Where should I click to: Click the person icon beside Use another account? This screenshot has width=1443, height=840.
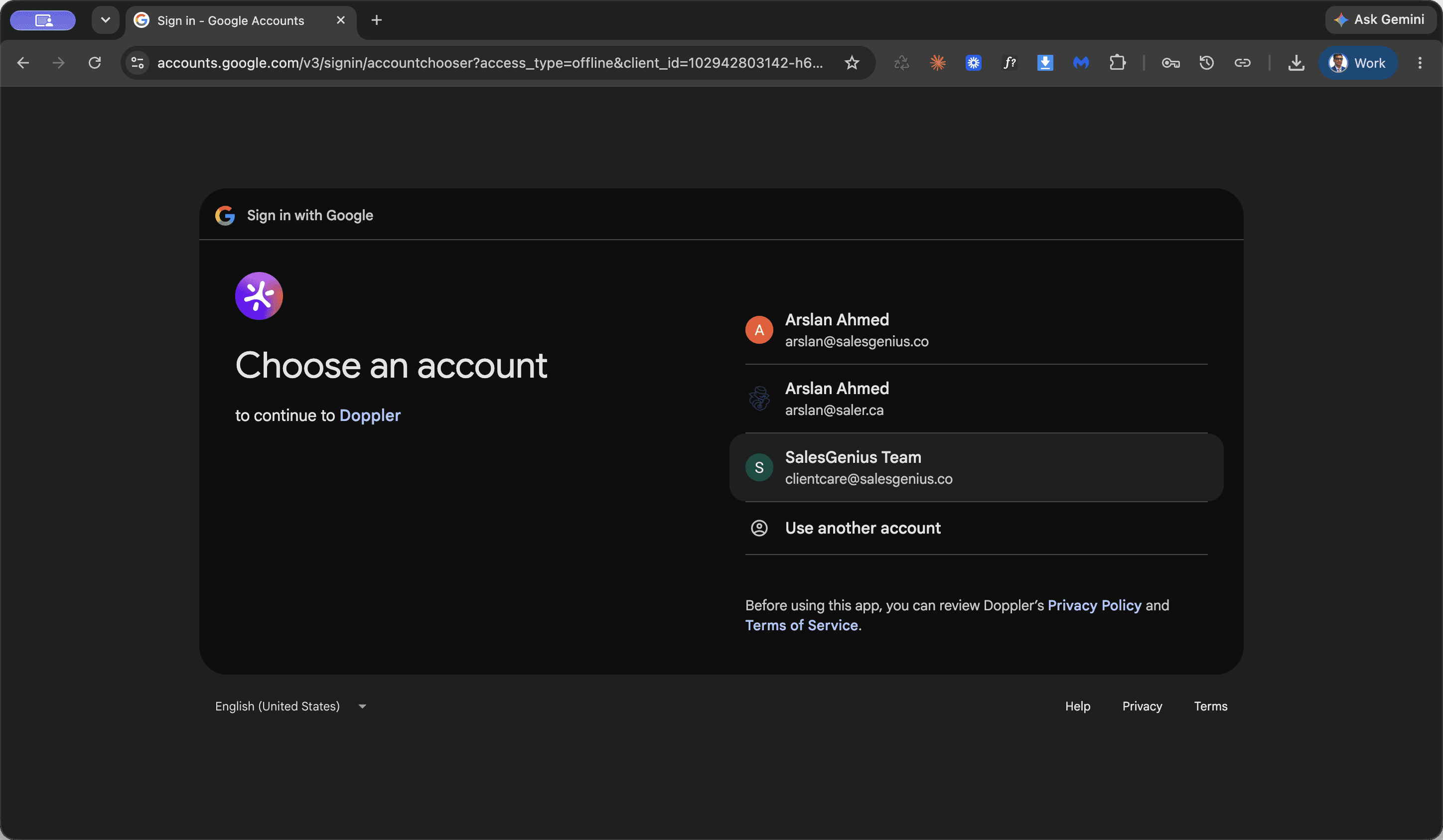click(x=759, y=528)
